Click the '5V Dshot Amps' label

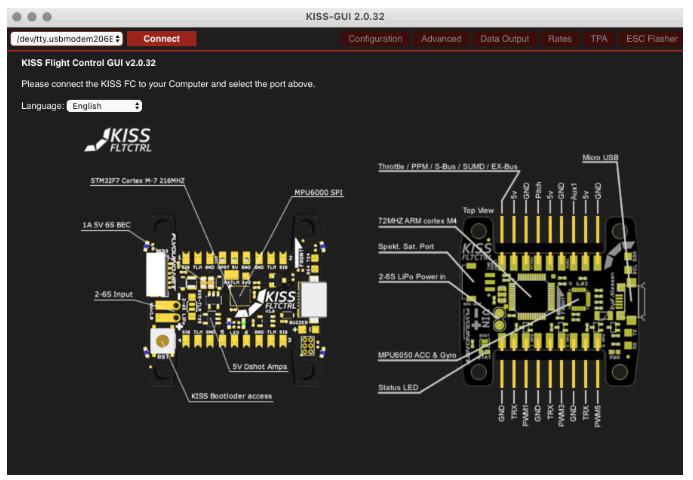[x=259, y=367]
